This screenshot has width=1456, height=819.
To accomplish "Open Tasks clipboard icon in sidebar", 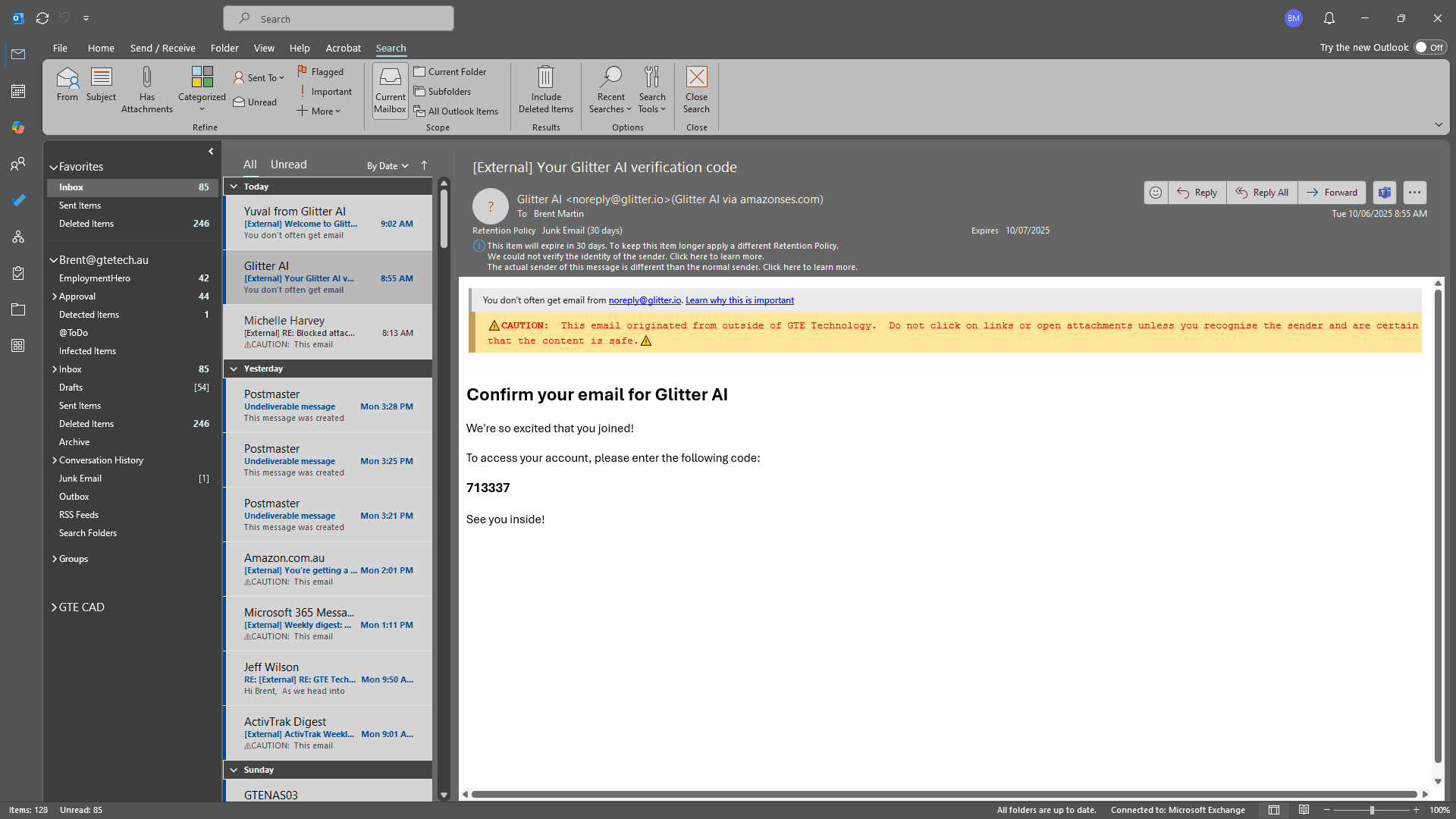I will 18,273.
